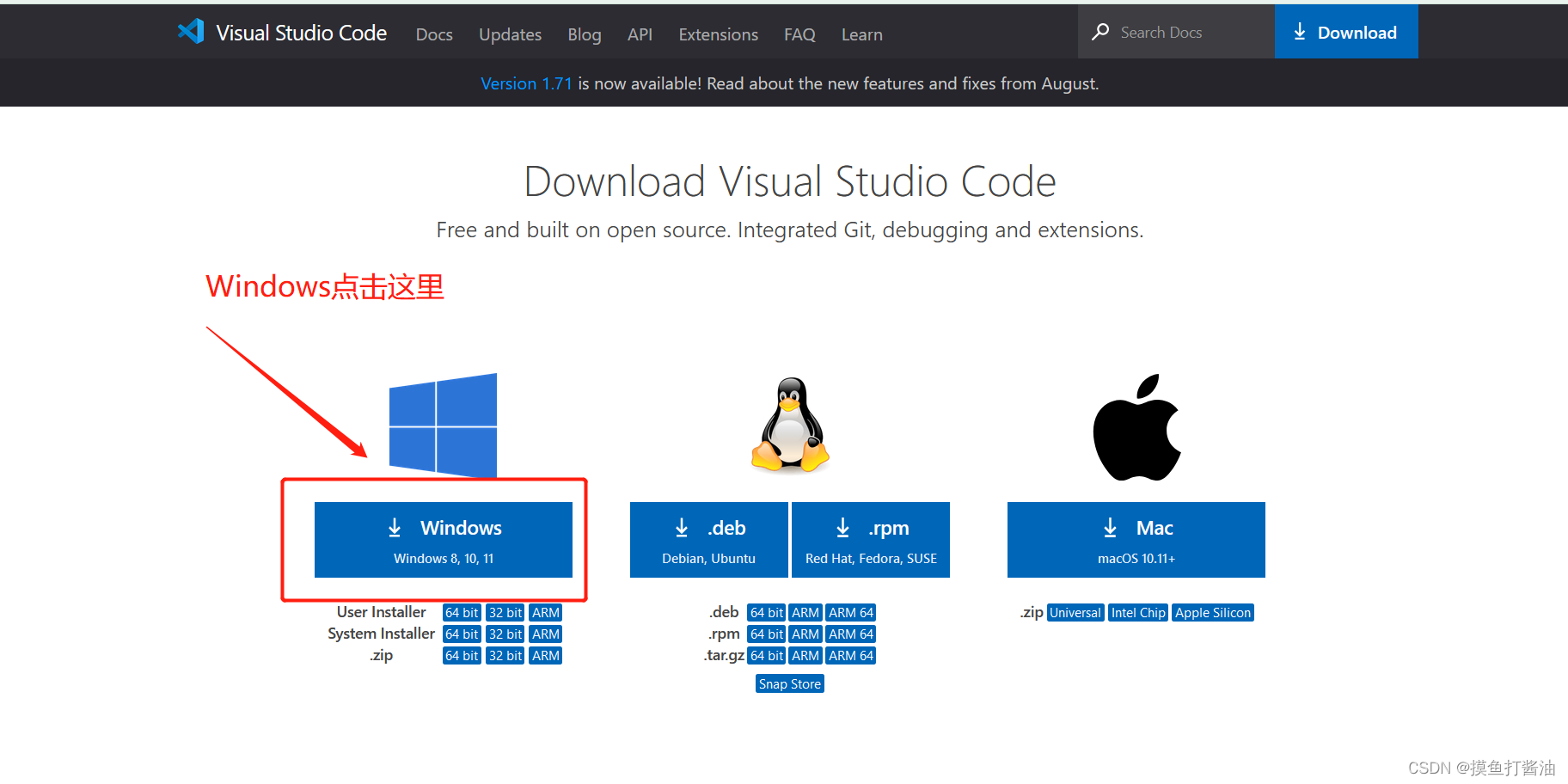
Task: Open the Learn navigation item
Action: tap(861, 34)
